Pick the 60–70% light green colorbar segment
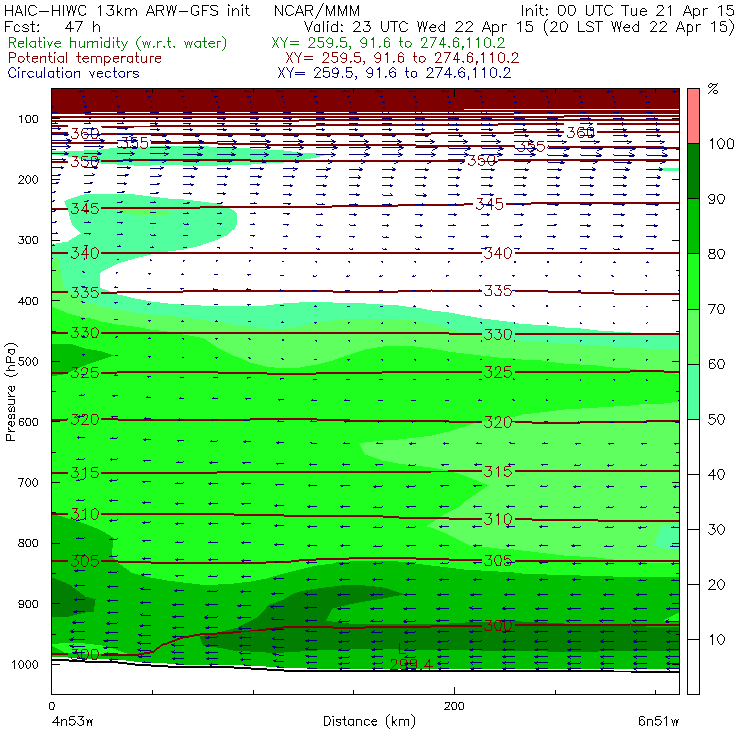Image resolution: width=740 pixels, height=740 pixels. [693, 336]
